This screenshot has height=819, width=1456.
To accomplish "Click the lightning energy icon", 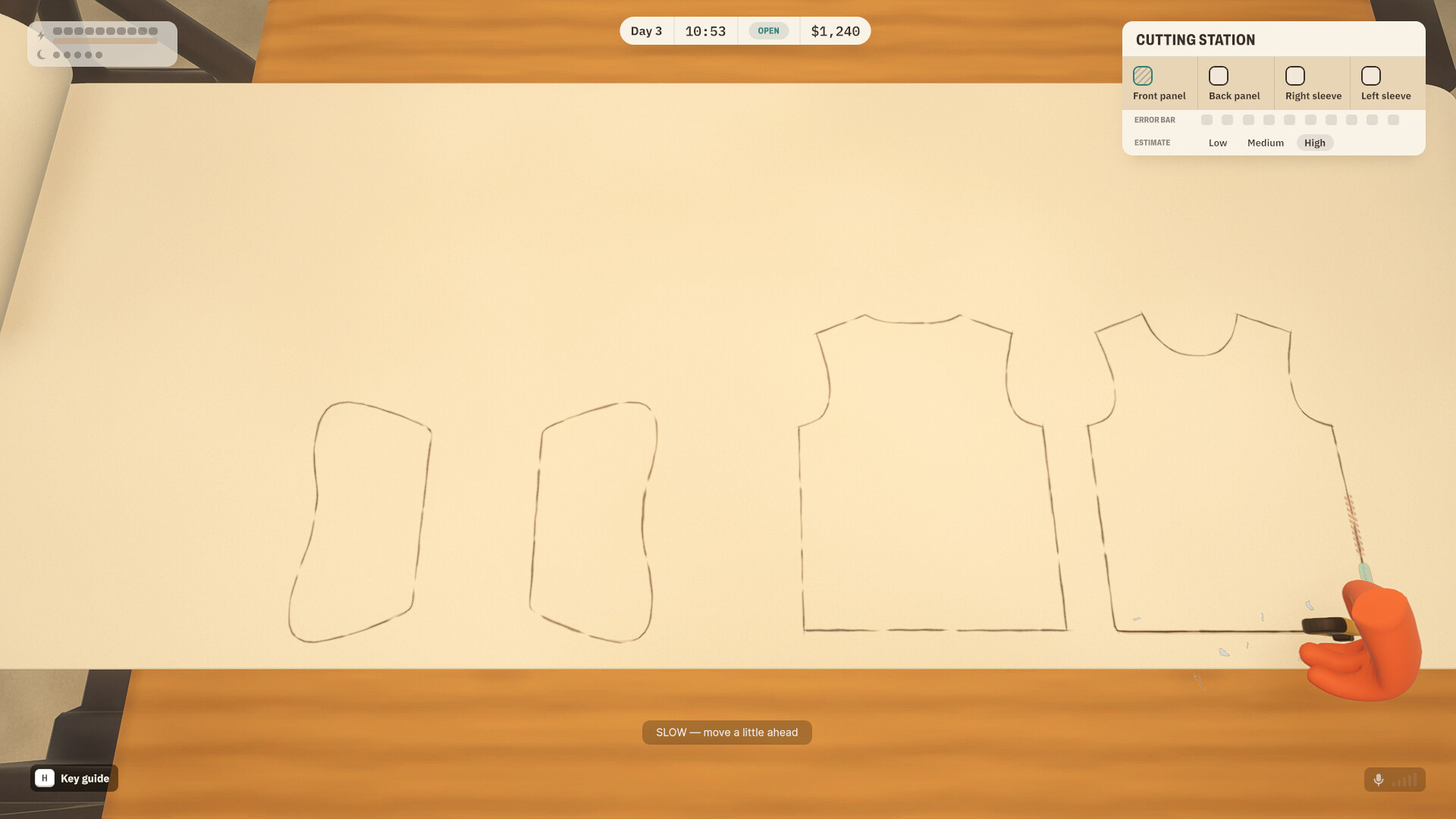I will pos(41,35).
